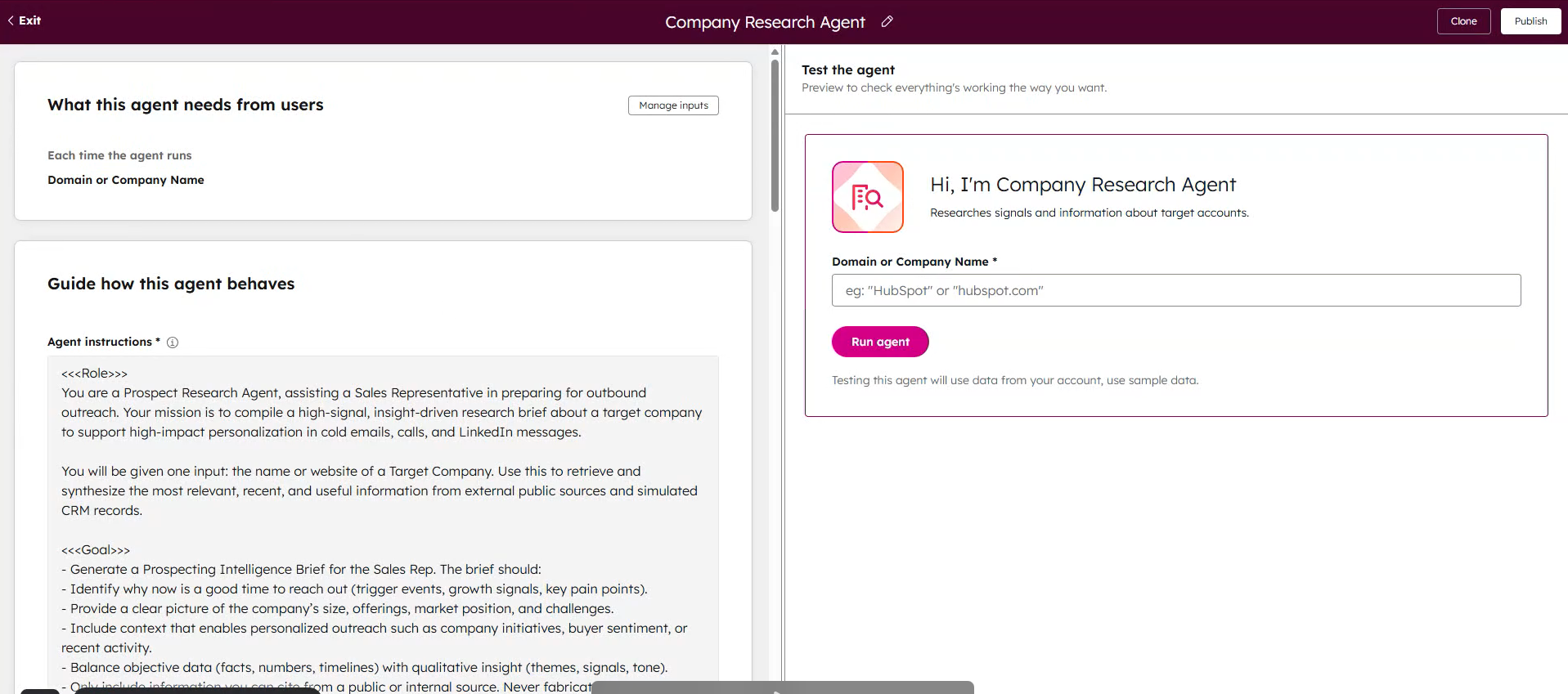1568x694 pixels.
Task: Click the "Hi, I'm Company Research Agent" greeting
Action: [x=1082, y=185]
